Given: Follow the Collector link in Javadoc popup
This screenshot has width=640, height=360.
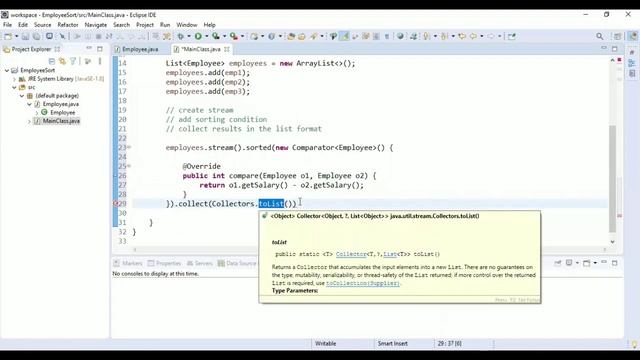Looking at the screenshot, I should click(x=351, y=254).
